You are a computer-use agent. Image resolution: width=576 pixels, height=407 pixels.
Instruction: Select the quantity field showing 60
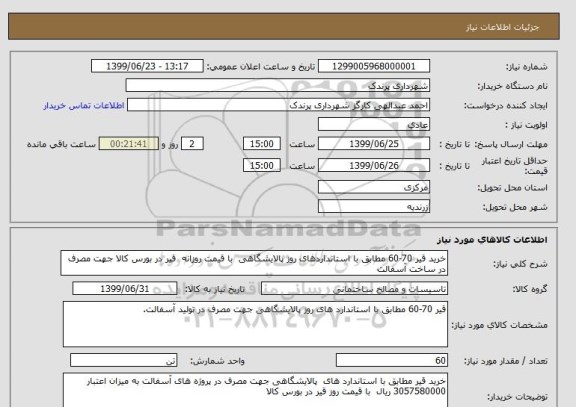[392, 360]
